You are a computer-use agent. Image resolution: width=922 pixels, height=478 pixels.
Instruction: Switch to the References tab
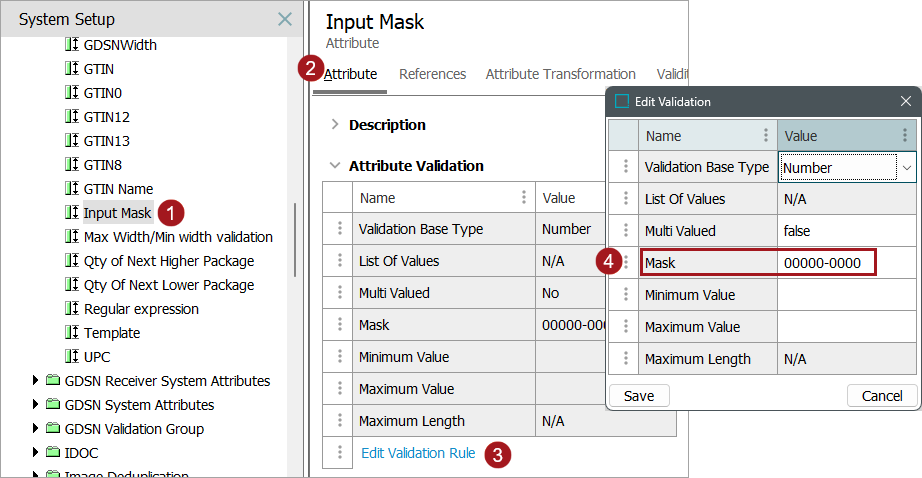[x=432, y=74]
